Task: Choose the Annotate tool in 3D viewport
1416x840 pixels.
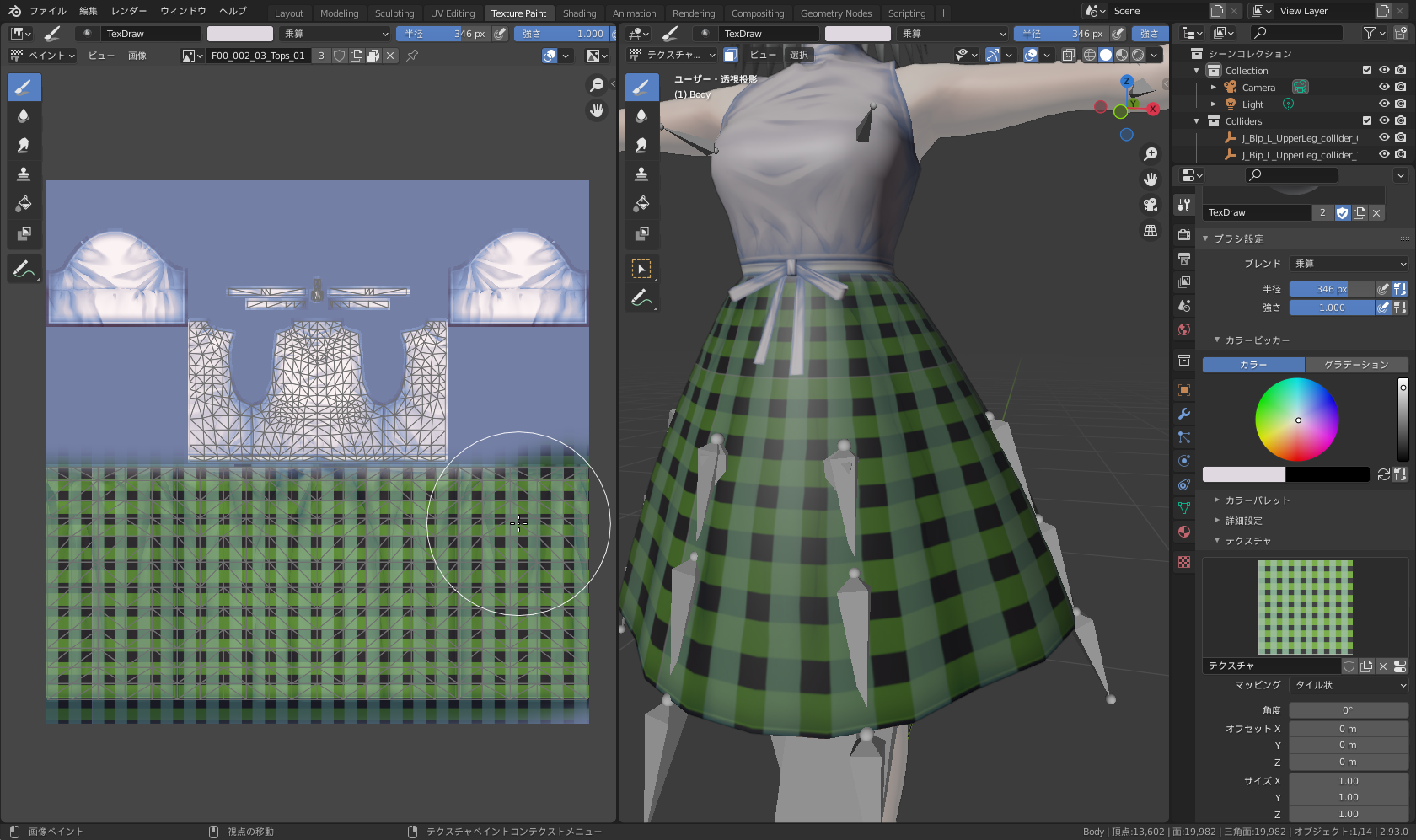Action: click(x=641, y=298)
